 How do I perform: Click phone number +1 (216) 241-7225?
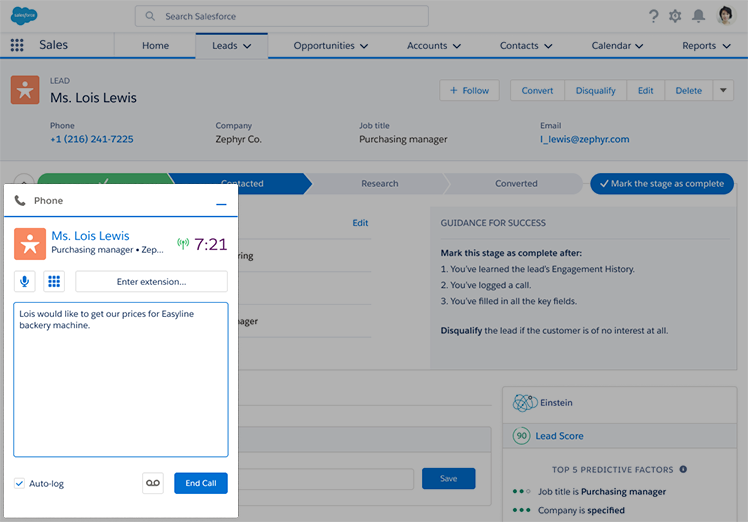tap(92, 139)
